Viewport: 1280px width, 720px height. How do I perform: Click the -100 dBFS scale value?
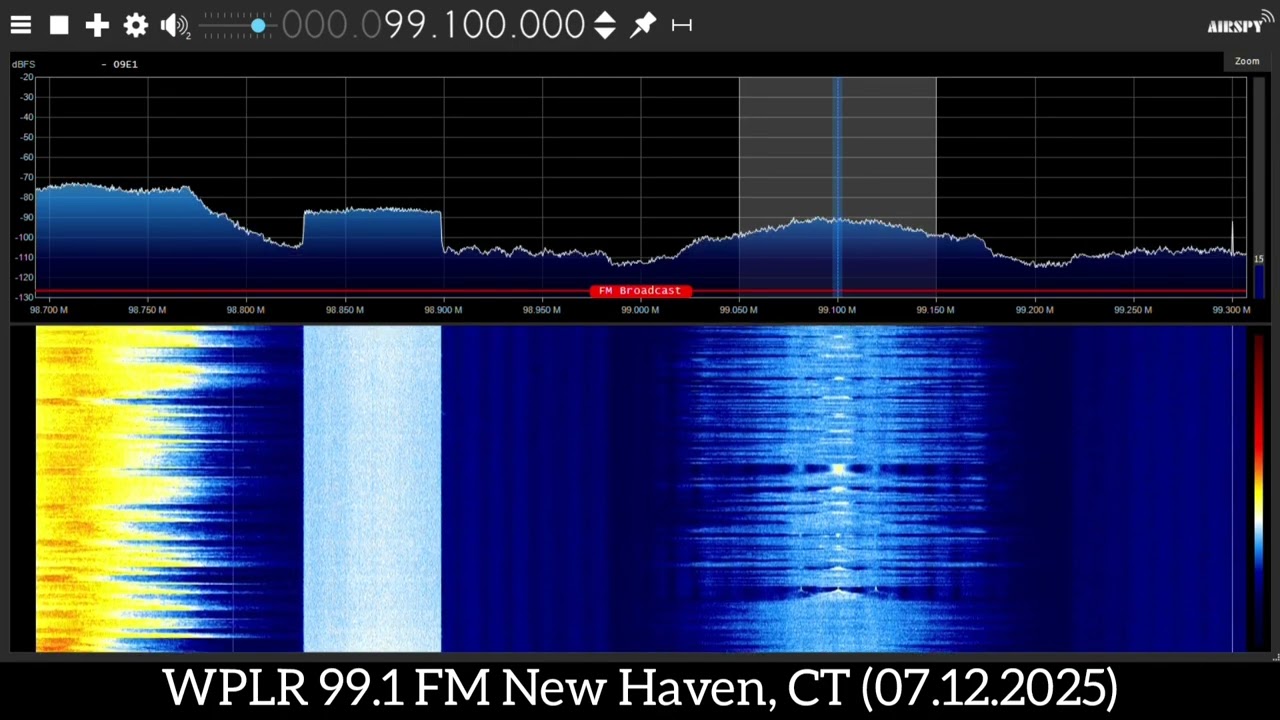click(24, 237)
